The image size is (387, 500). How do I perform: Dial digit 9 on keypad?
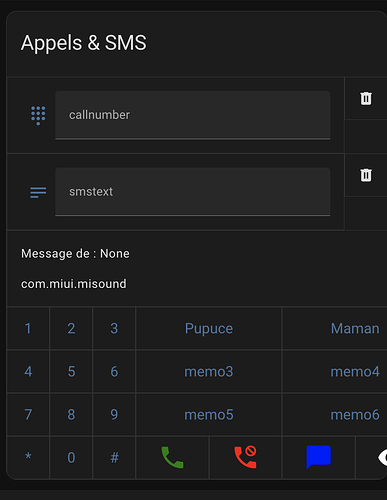pyautogui.click(x=114, y=415)
